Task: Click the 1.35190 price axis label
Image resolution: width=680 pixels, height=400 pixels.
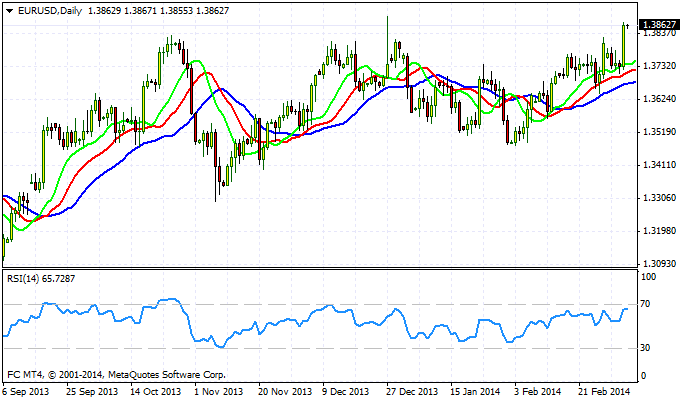Action: pos(660,131)
